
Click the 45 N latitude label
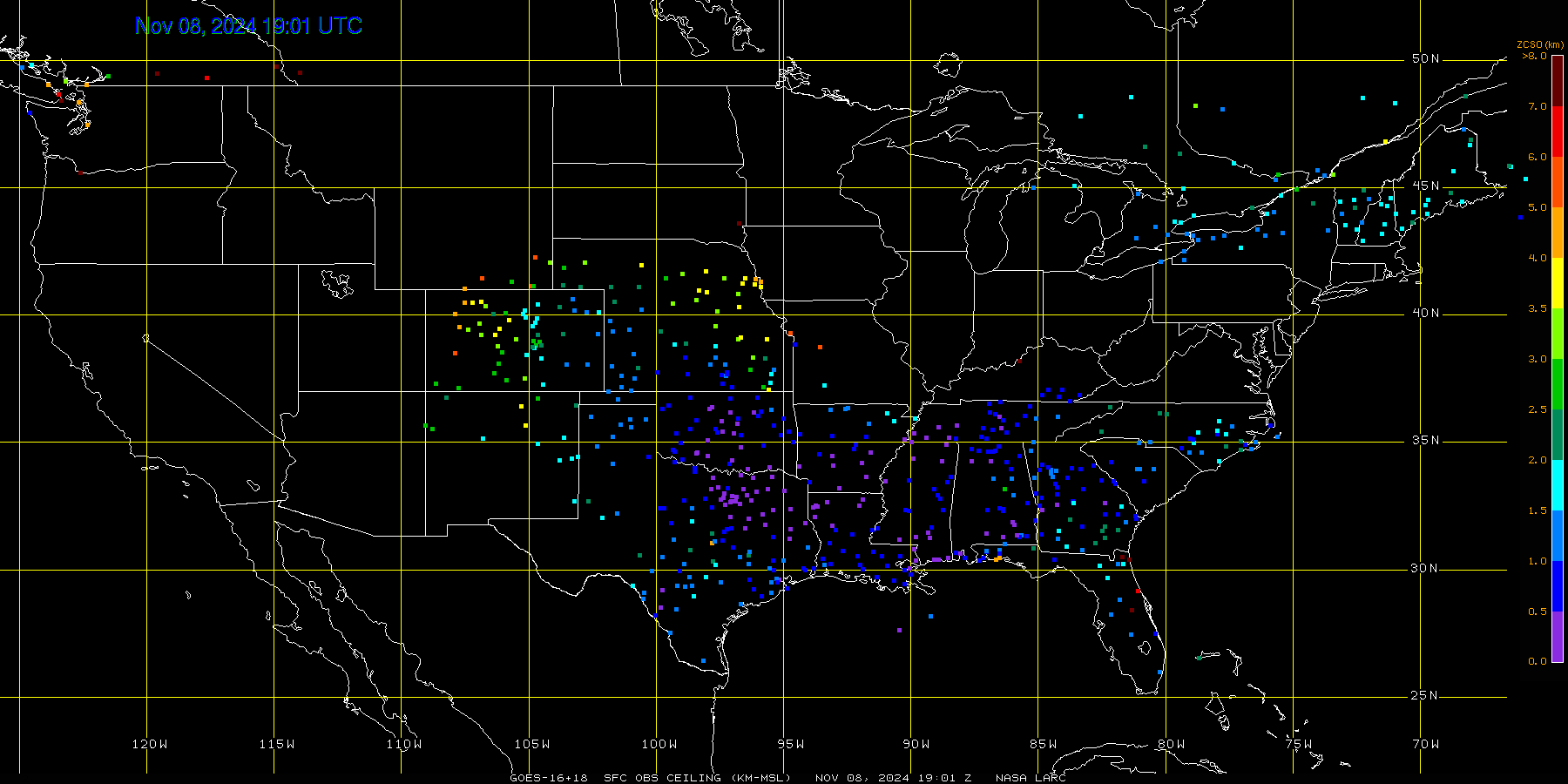coord(1425,186)
